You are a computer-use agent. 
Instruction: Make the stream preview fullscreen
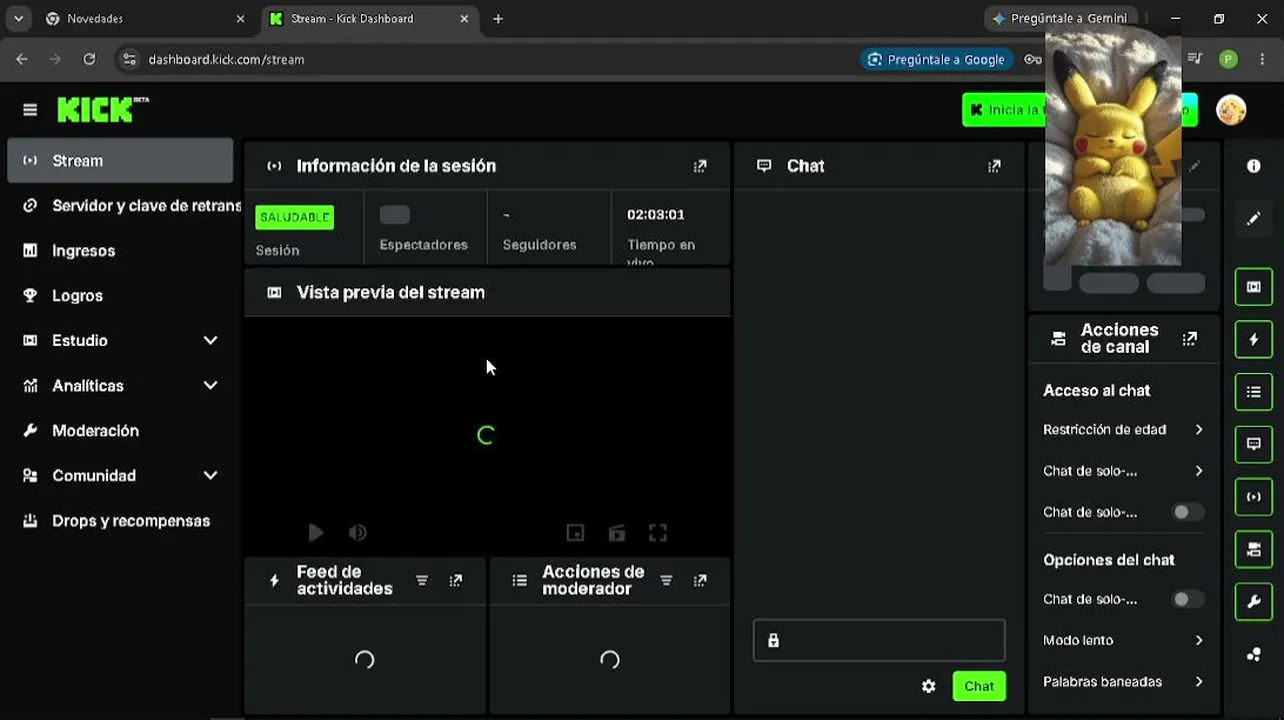point(658,533)
